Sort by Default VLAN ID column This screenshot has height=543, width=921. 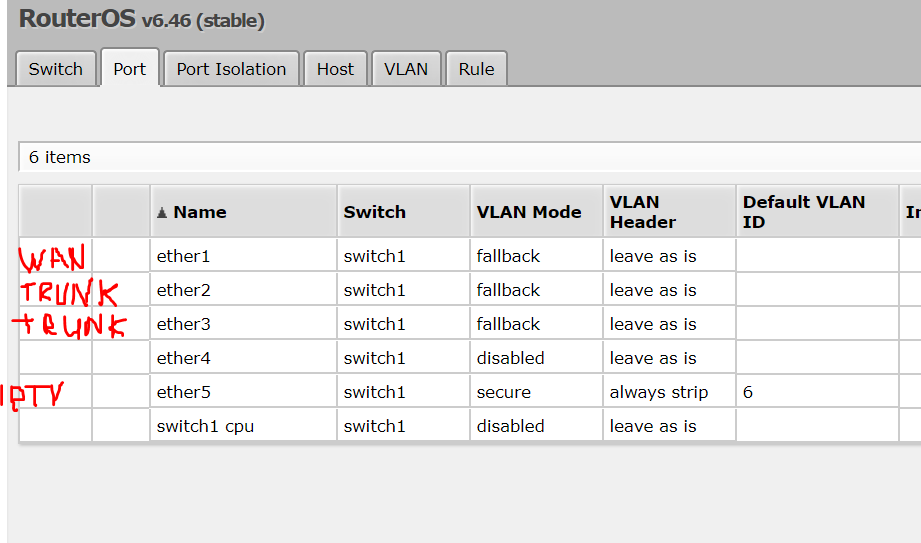(803, 212)
